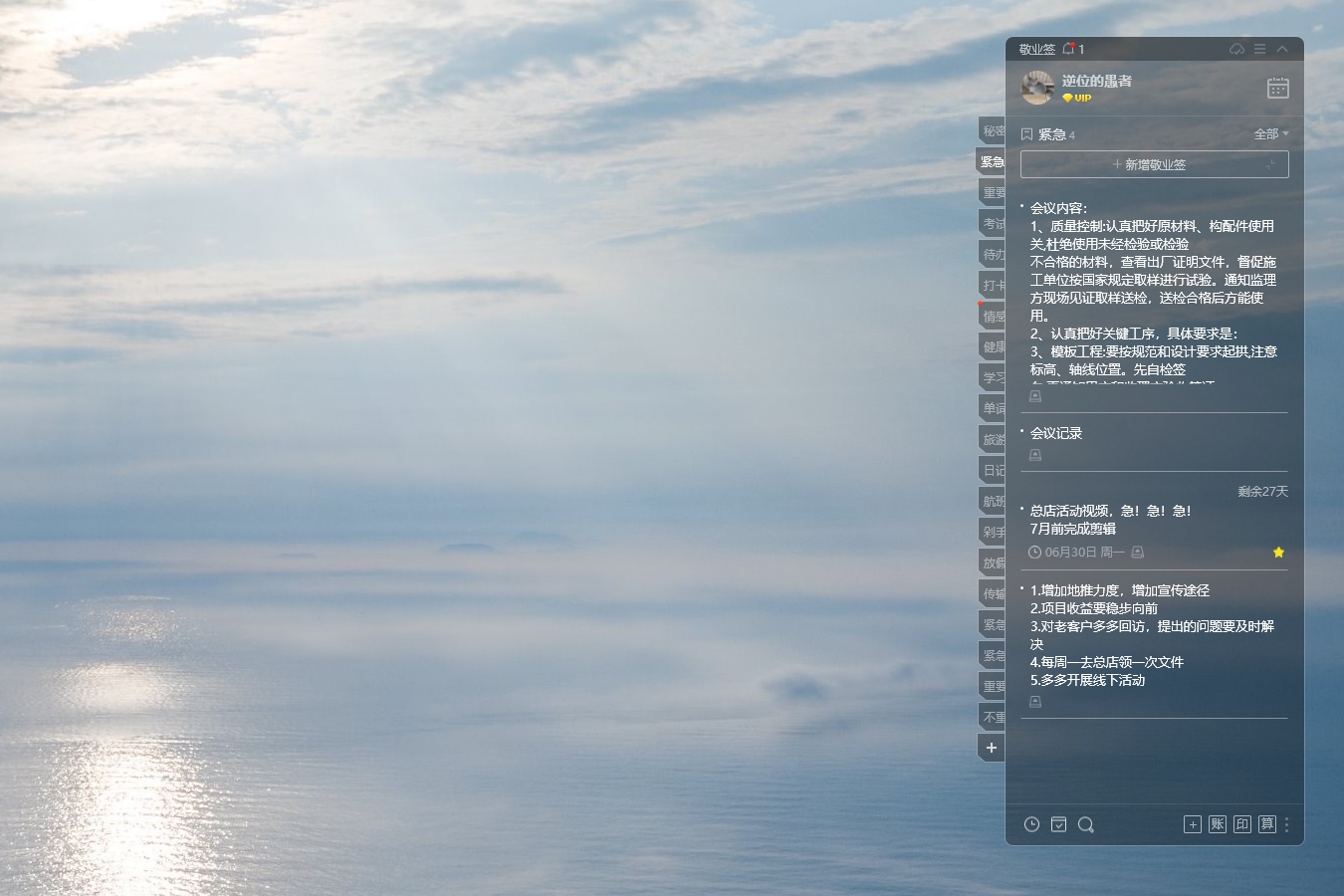Viewport: 1344px width, 896px height.
Task: Switch to the 秘密 category tab
Action: tap(992, 131)
